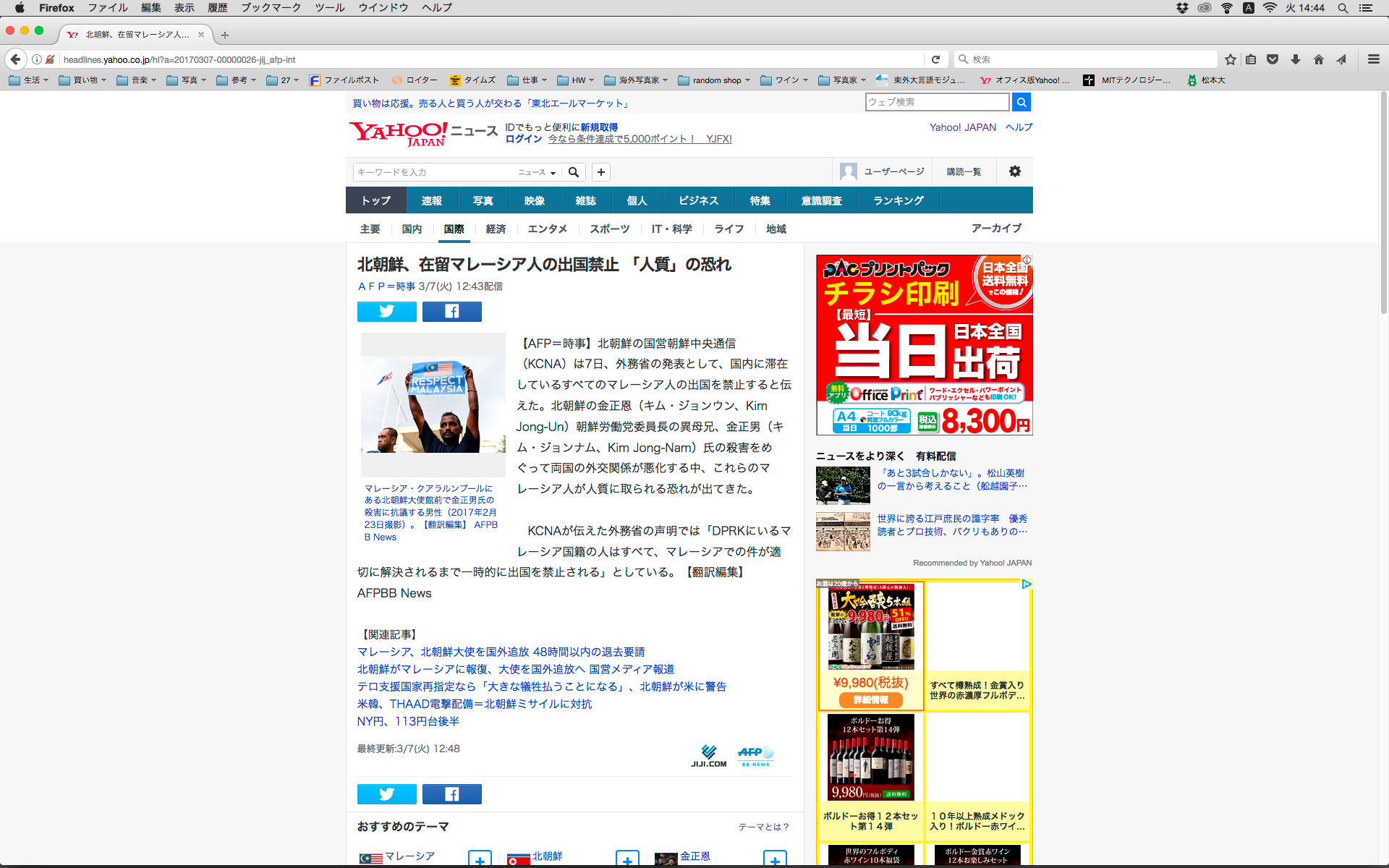Share article via top Twitter button
Image resolution: width=1389 pixels, height=868 pixels.
386,311
